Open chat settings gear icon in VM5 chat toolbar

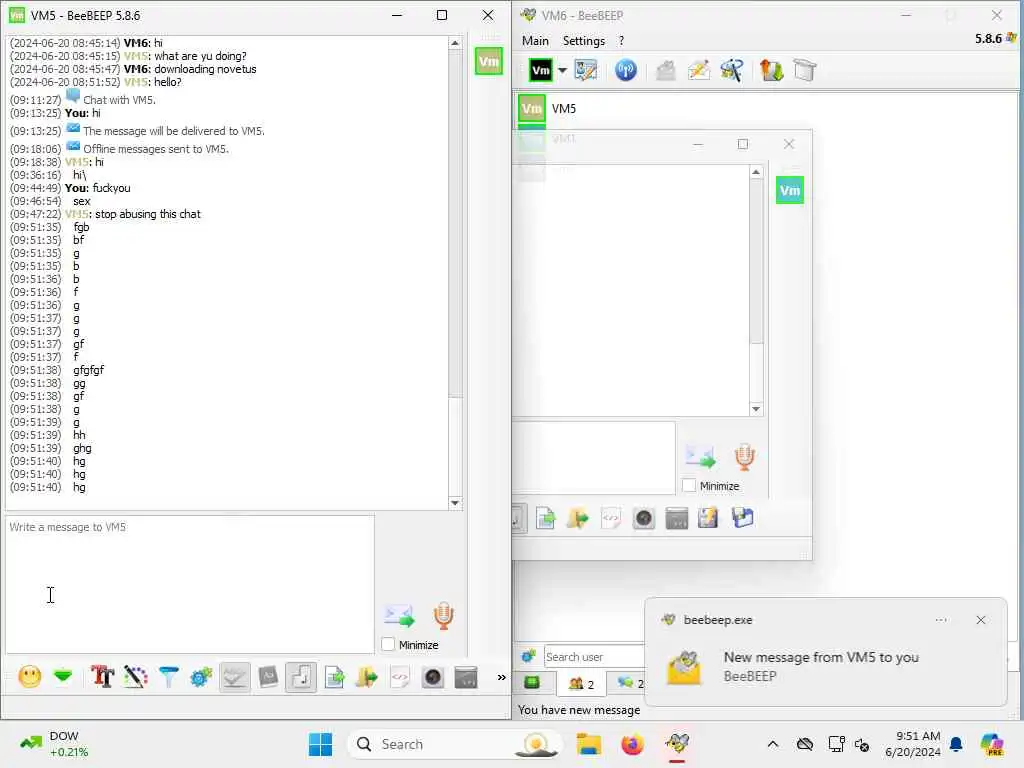coord(201,677)
